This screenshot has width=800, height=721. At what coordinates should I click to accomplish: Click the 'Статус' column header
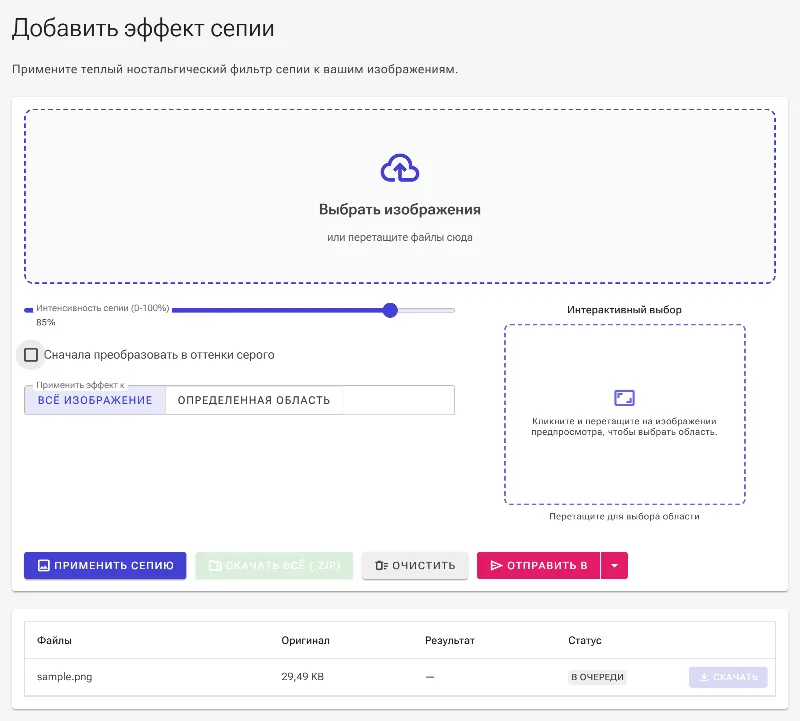click(585, 640)
